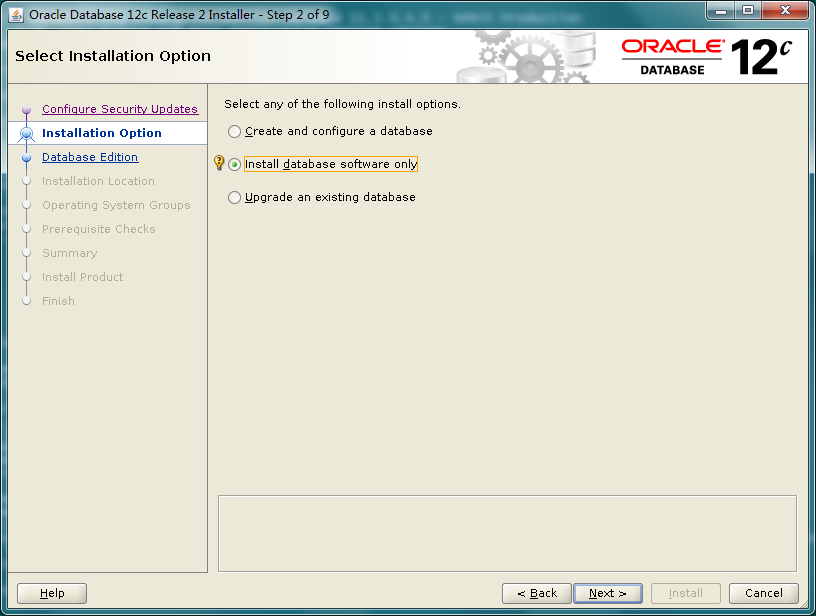Select Install database software only option
Viewport: 816px width, 616px height.
(235, 164)
